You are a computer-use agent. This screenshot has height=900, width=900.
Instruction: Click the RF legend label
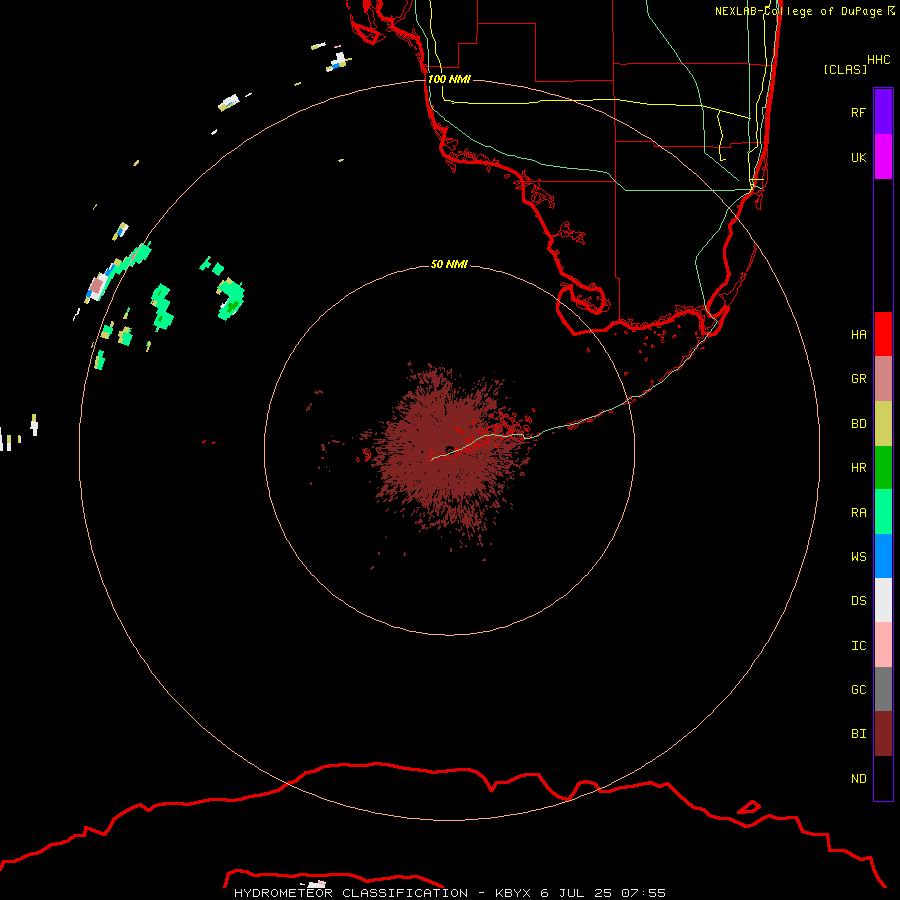tap(859, 112)
